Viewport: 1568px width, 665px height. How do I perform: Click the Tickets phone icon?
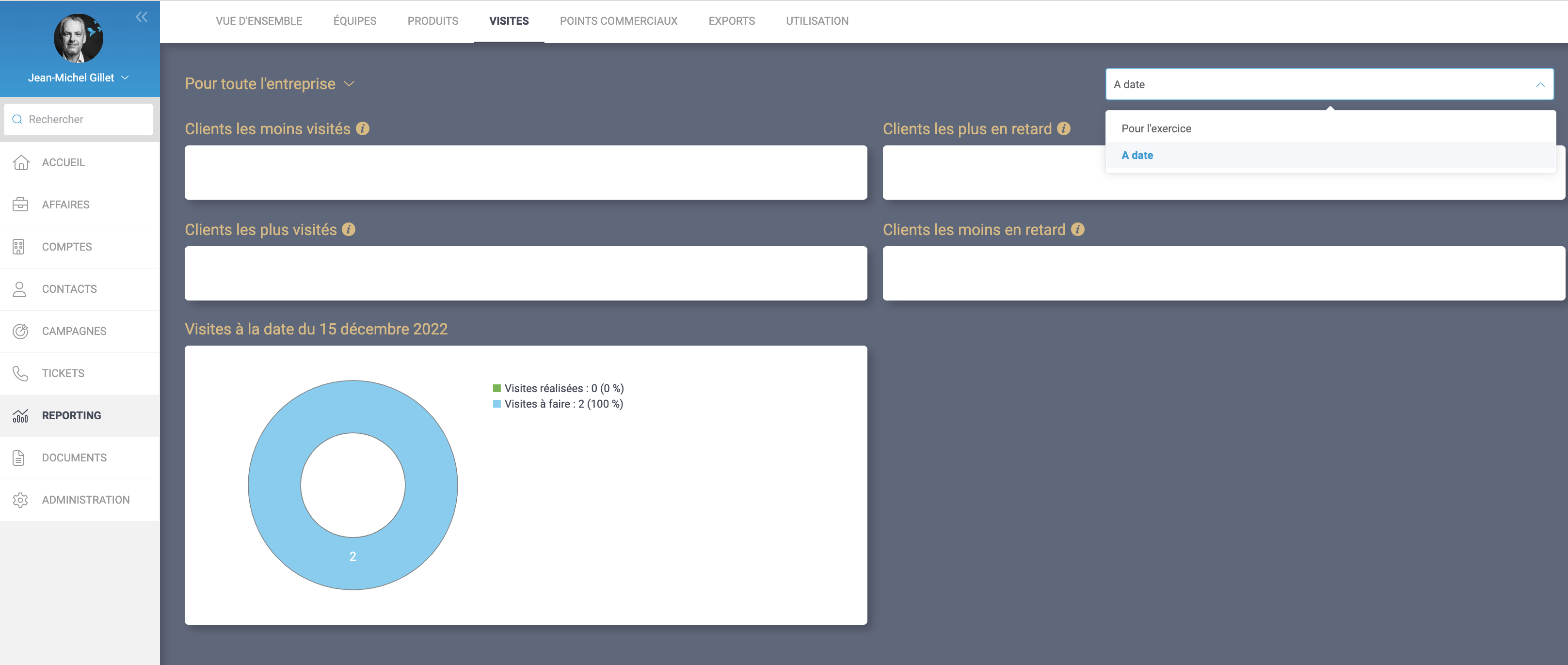[x=20, y=373]
